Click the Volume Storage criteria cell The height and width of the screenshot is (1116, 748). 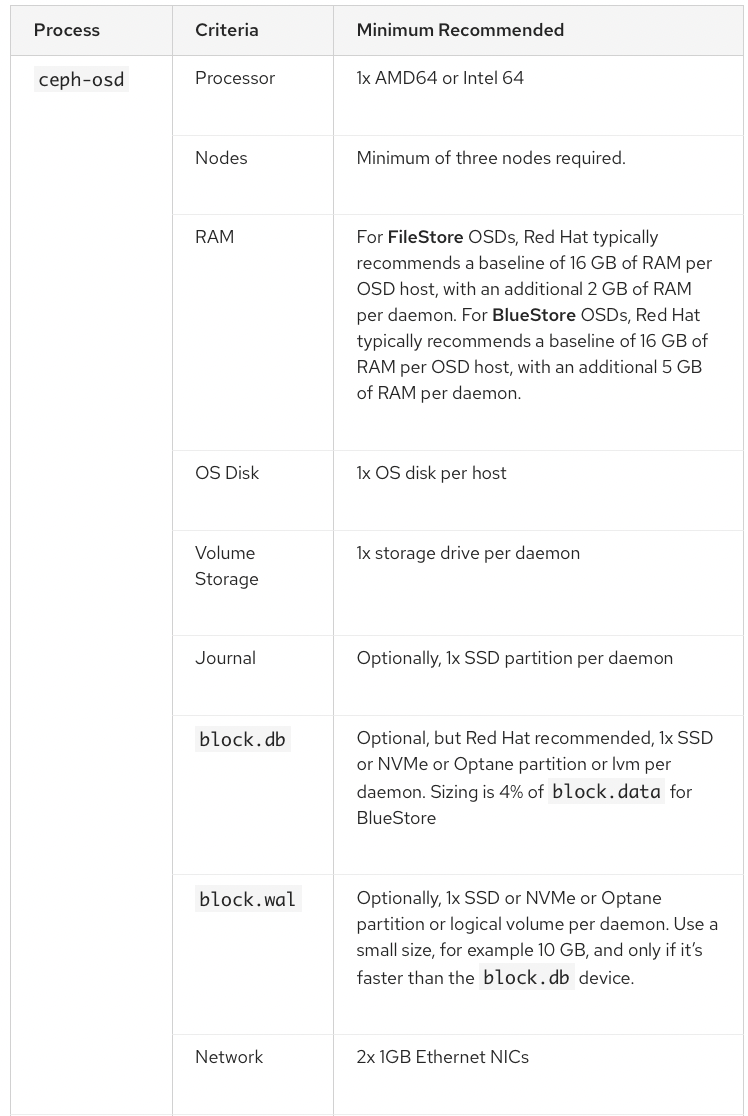coord(227,566)
